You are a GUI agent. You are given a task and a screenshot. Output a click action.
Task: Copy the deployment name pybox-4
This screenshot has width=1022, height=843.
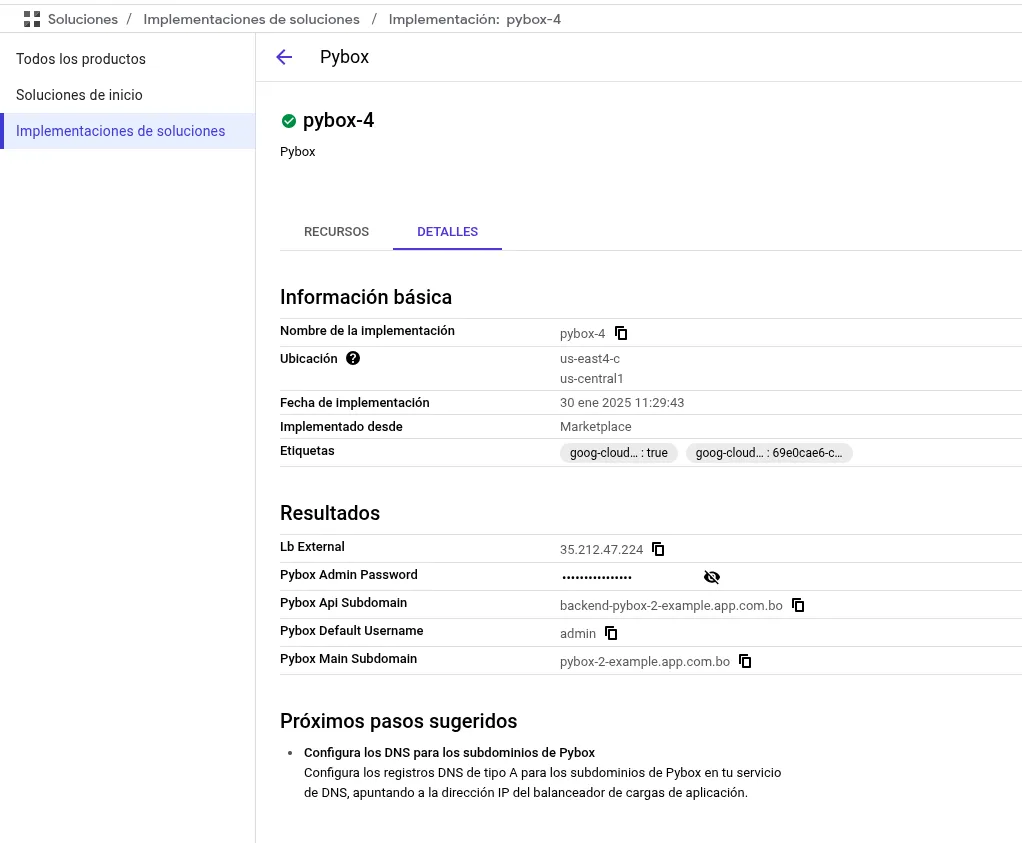(x=621, y=333)
